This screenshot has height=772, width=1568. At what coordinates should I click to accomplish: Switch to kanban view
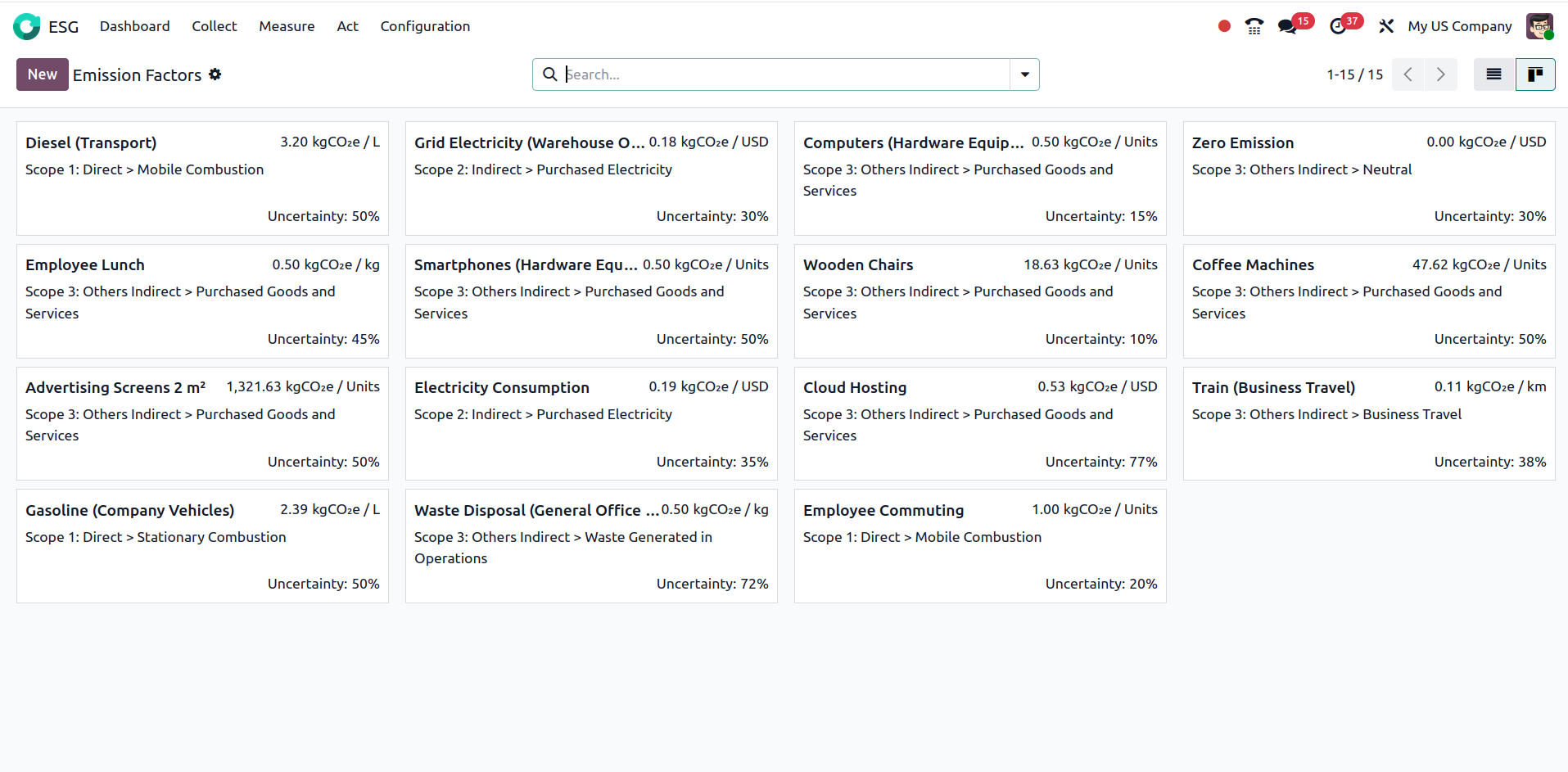click(1535, 74)
